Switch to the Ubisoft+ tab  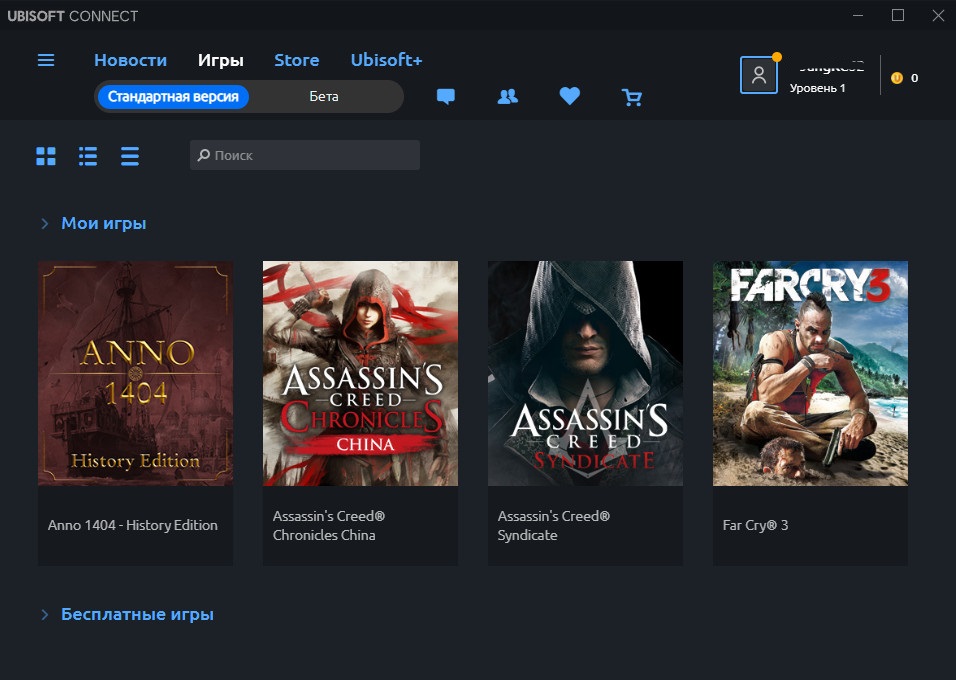[387, 60]
